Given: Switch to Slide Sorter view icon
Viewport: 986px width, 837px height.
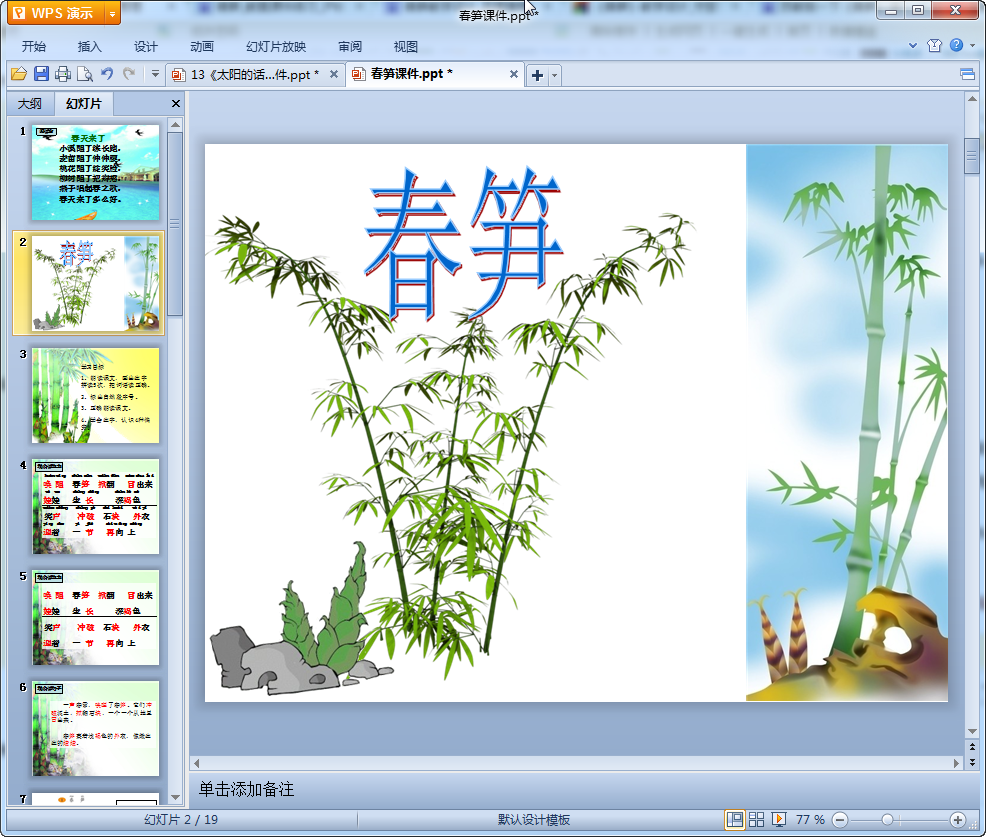Looking at the screenshot, I should (x=756, y=819).
